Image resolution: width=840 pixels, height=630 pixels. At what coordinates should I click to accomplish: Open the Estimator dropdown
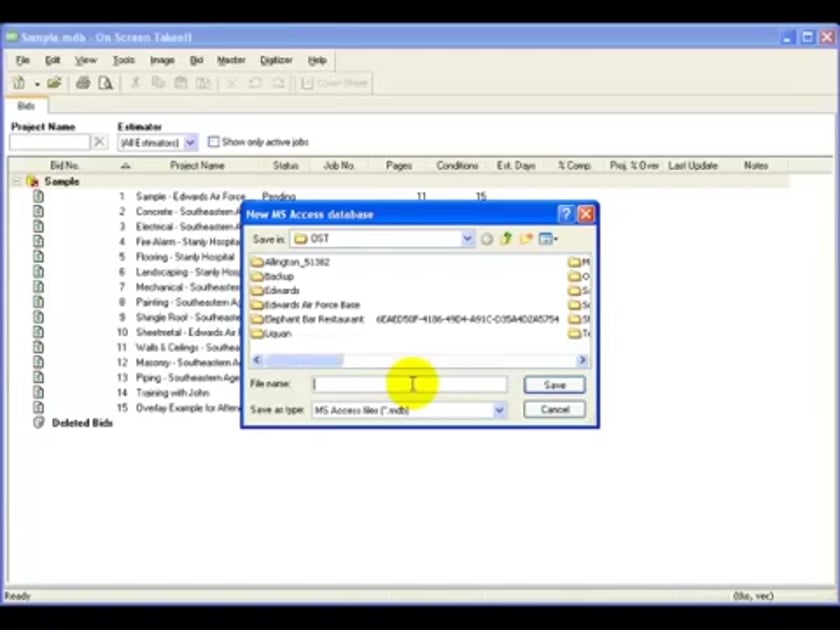pos(190,142)
